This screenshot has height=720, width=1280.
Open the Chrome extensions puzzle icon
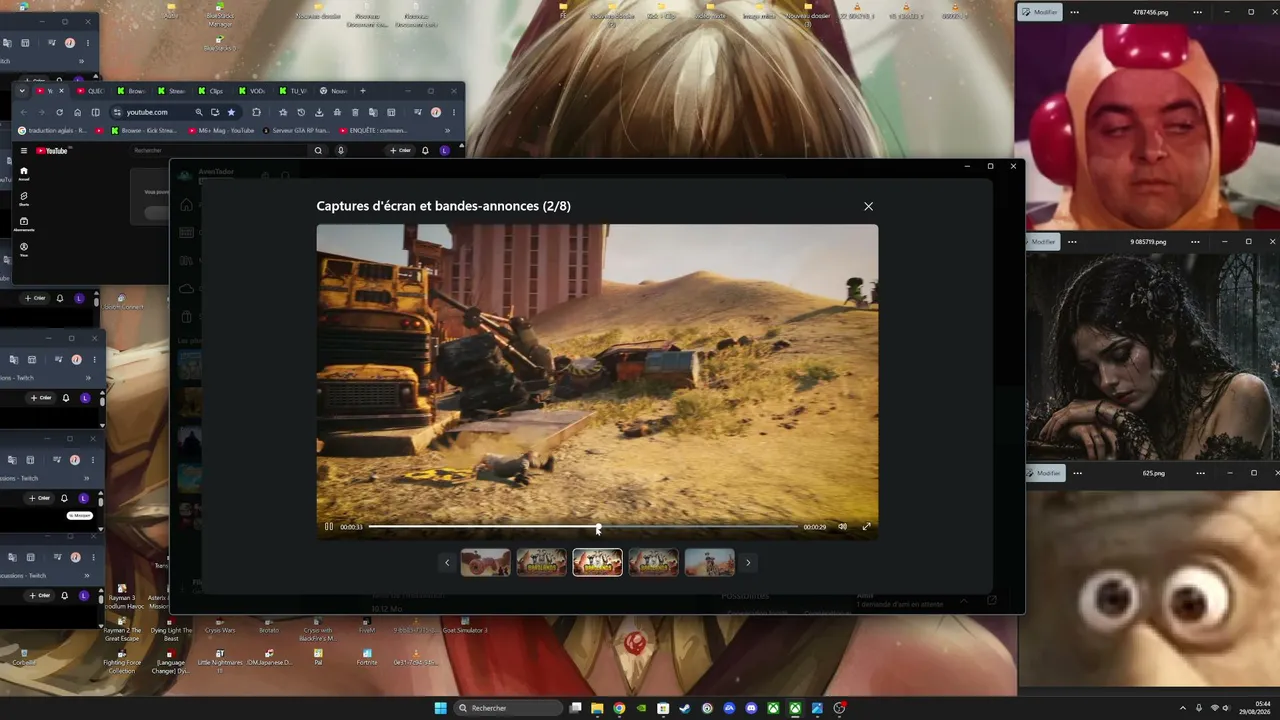click(x=256, y=112)
